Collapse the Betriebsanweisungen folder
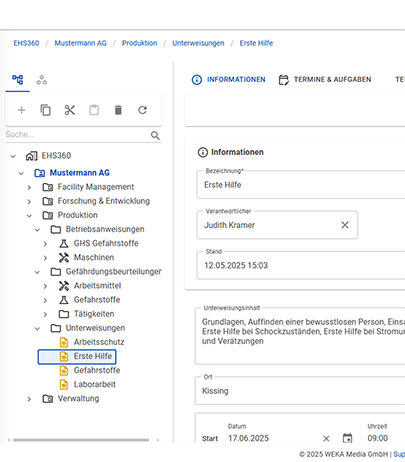 [37, 230]
